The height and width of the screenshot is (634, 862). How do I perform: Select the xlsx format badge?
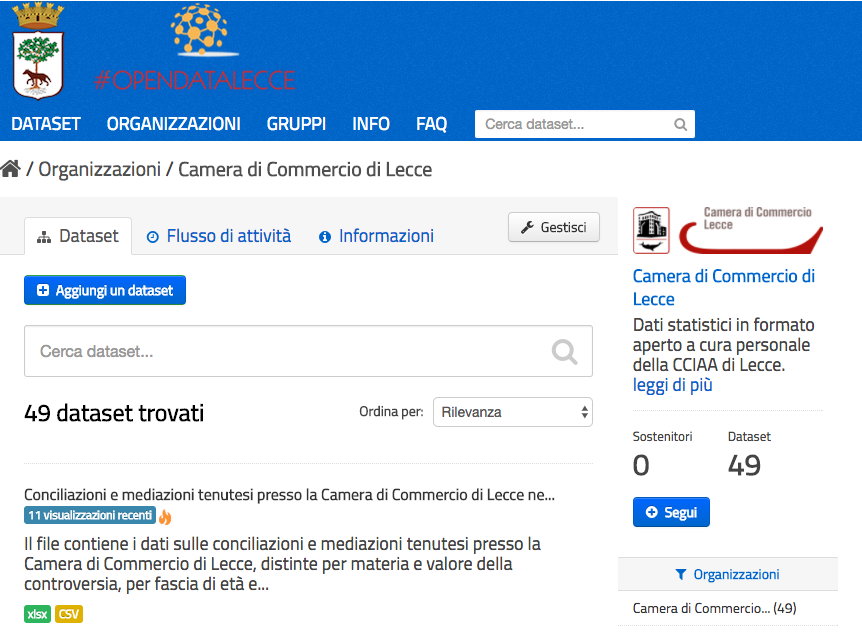37,614
